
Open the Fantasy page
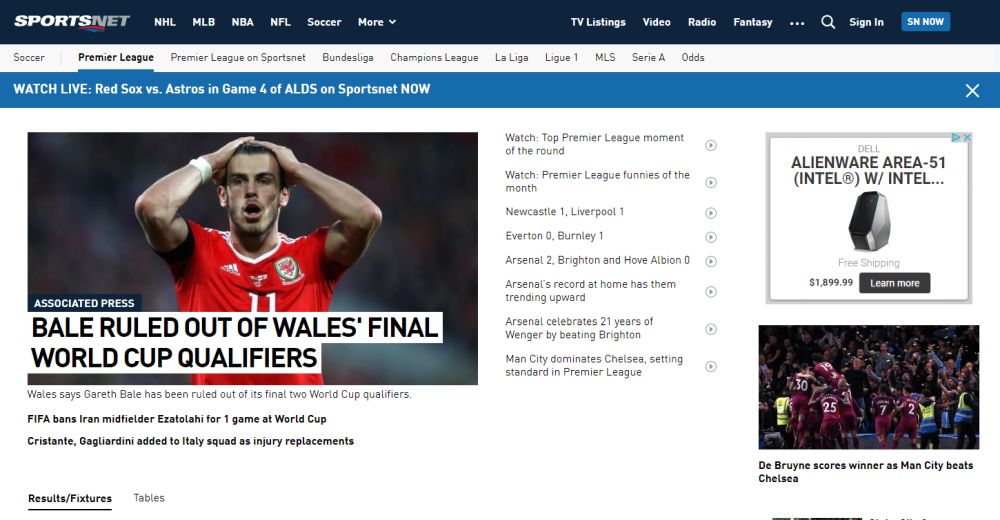[753, 22]
